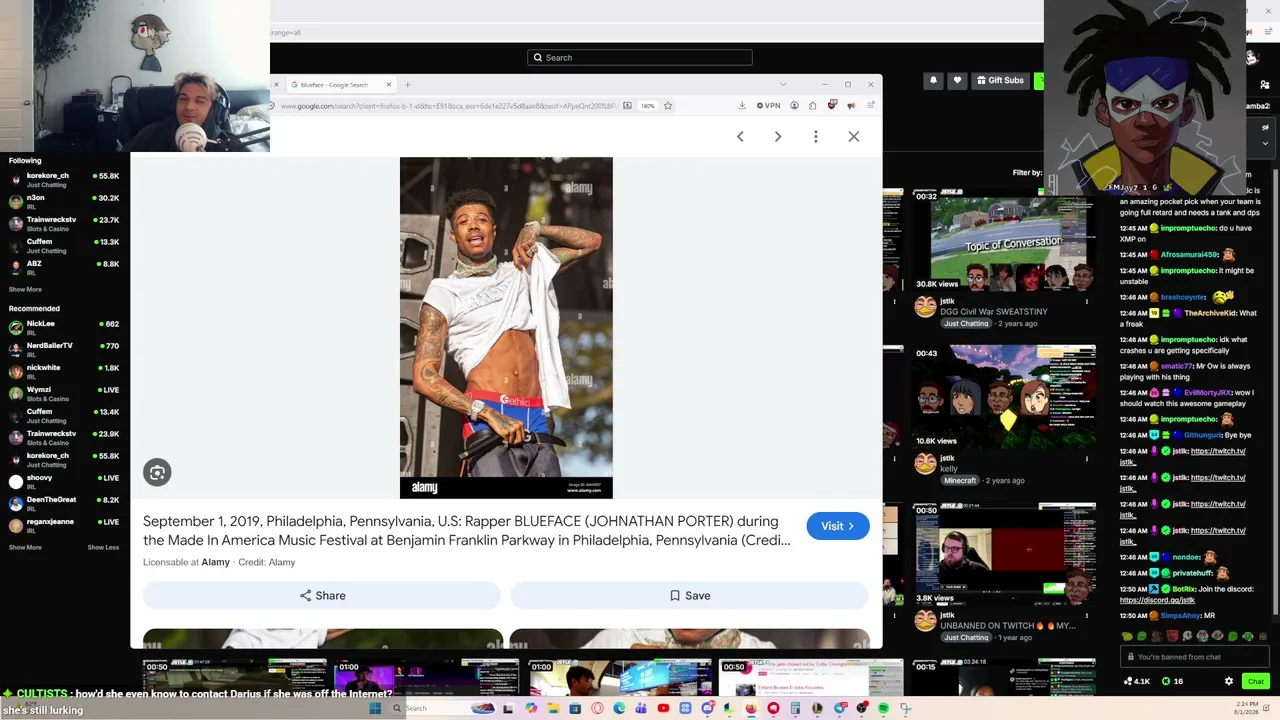Open Opera browser from taskbar
This screenshot has height=720, width=1280.
click(597, 708)
